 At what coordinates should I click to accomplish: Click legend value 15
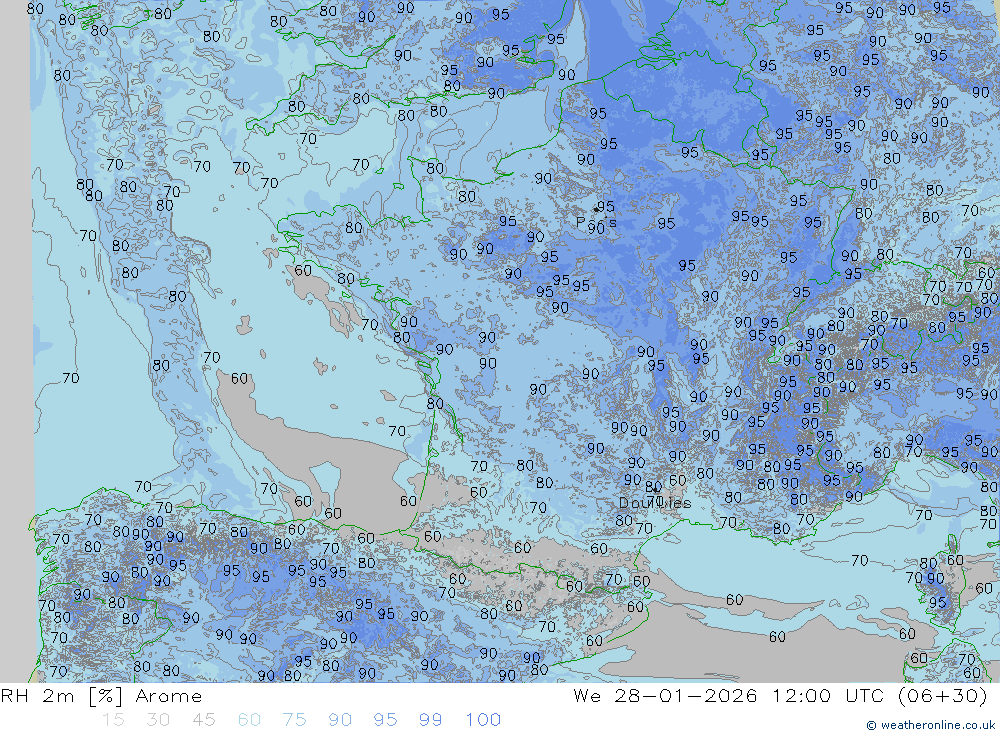point(114,720)
